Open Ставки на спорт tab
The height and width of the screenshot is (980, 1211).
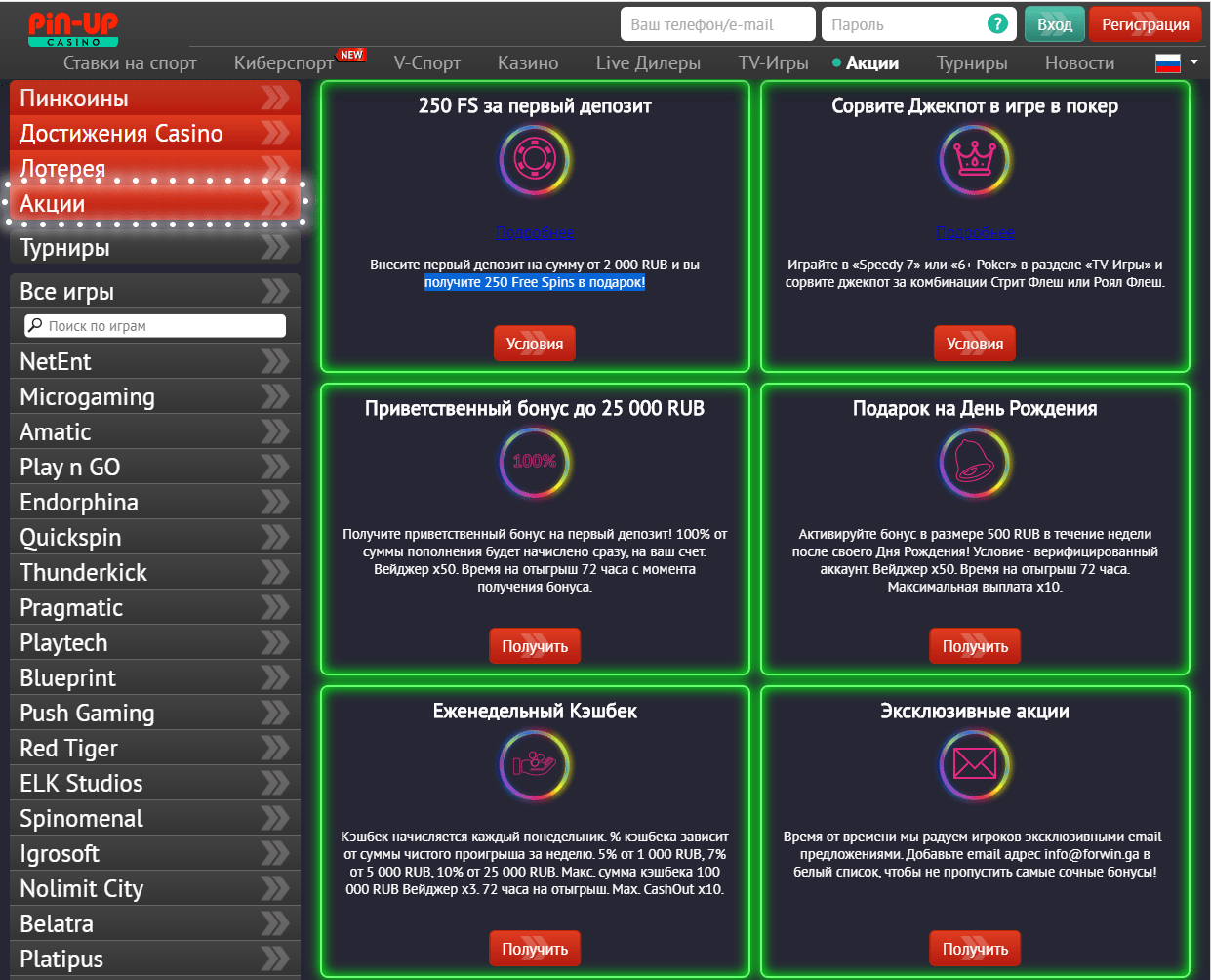pos(130,63)
